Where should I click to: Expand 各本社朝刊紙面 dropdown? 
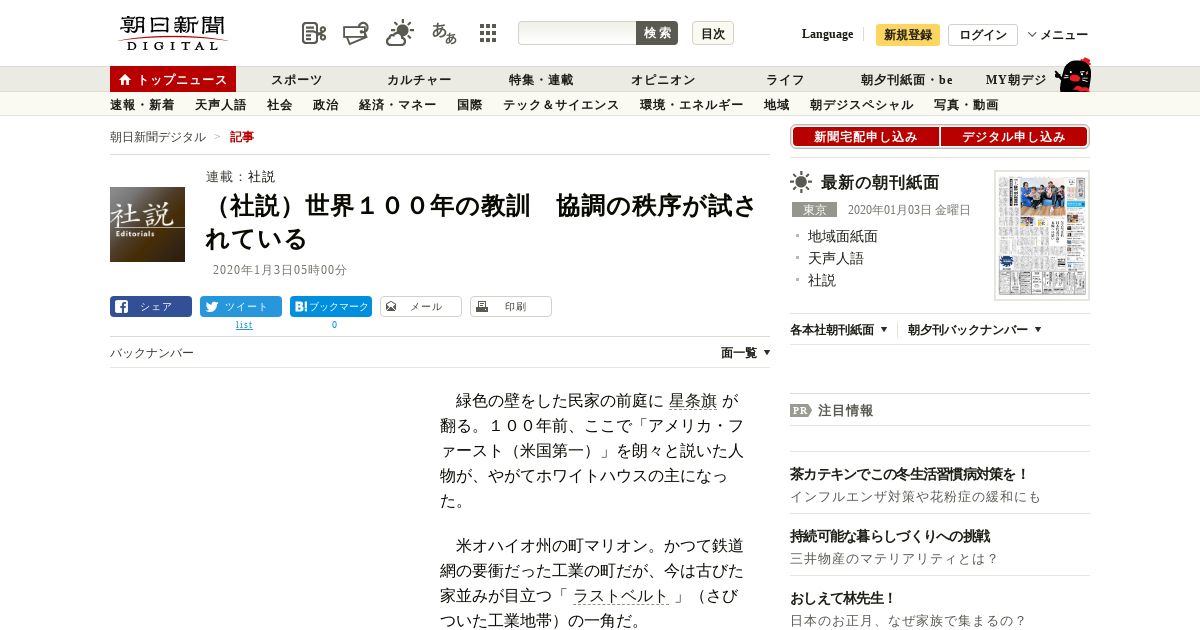point(839,329)
